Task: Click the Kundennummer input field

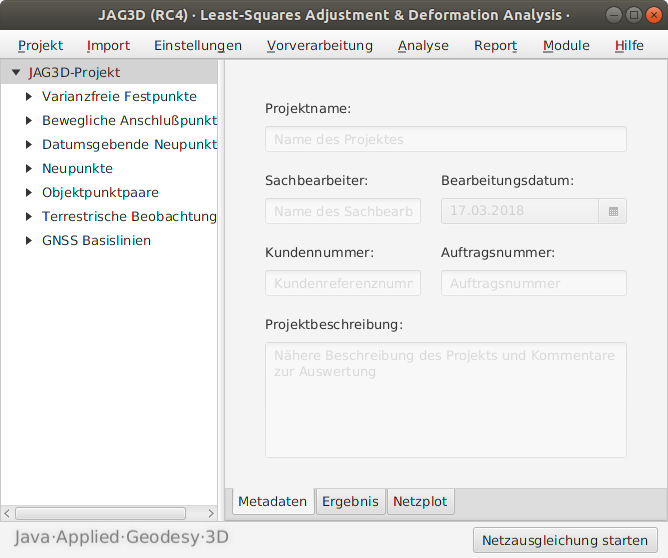Action: (x=343, y=283)
